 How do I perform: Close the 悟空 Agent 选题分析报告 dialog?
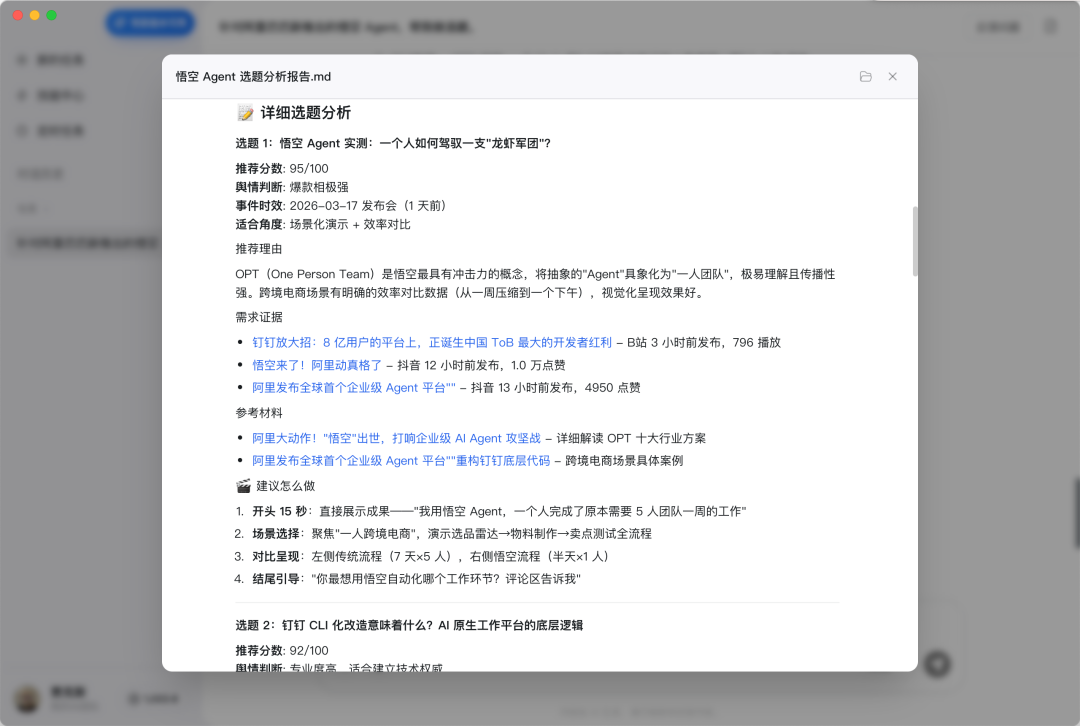point(892,76)
